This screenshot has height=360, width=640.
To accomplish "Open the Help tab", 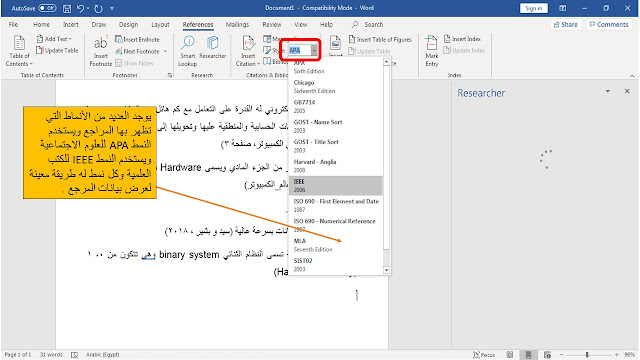I will coord(326,24).
